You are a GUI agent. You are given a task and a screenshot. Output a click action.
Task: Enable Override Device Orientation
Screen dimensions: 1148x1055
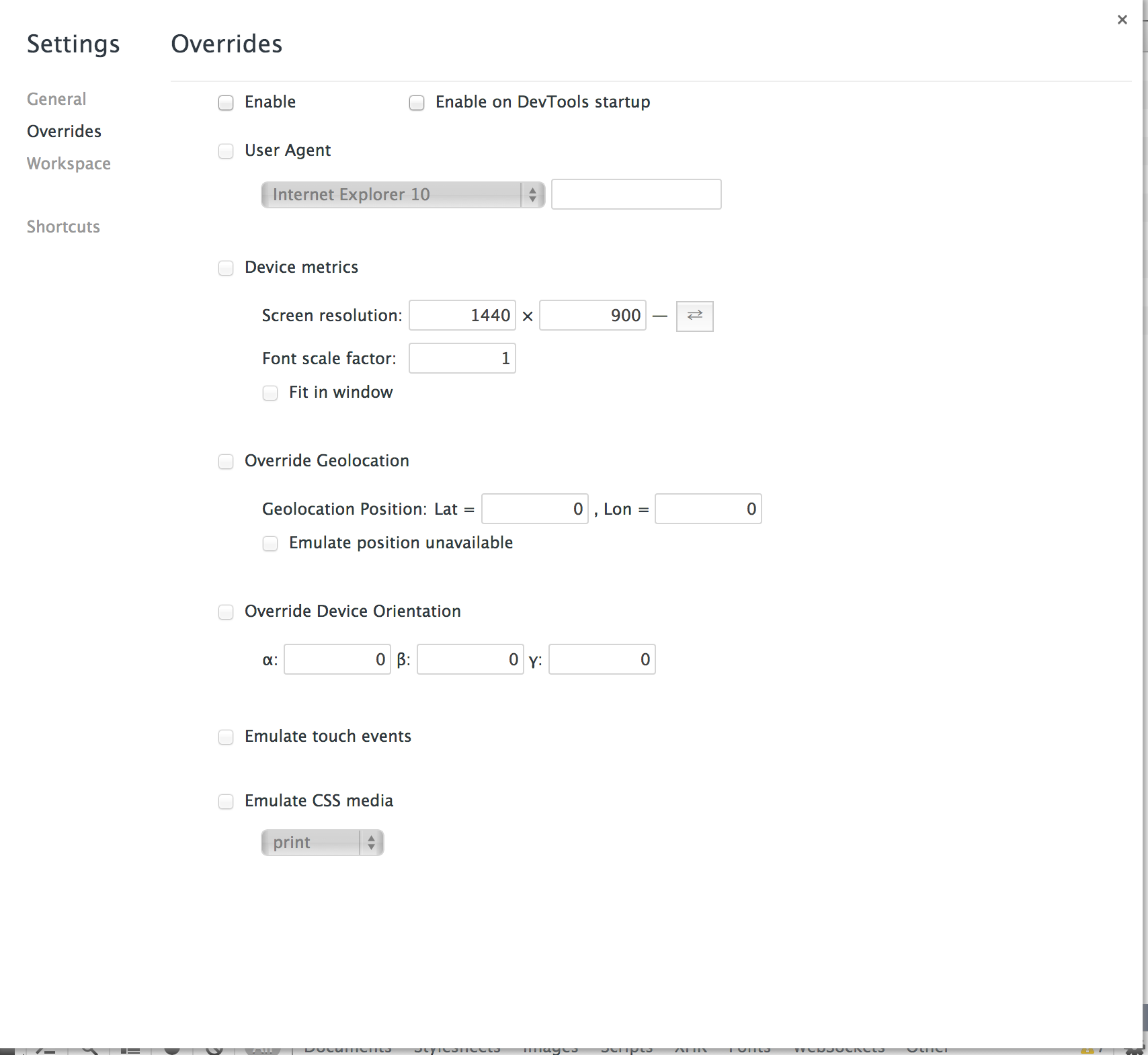coord(226,612)
